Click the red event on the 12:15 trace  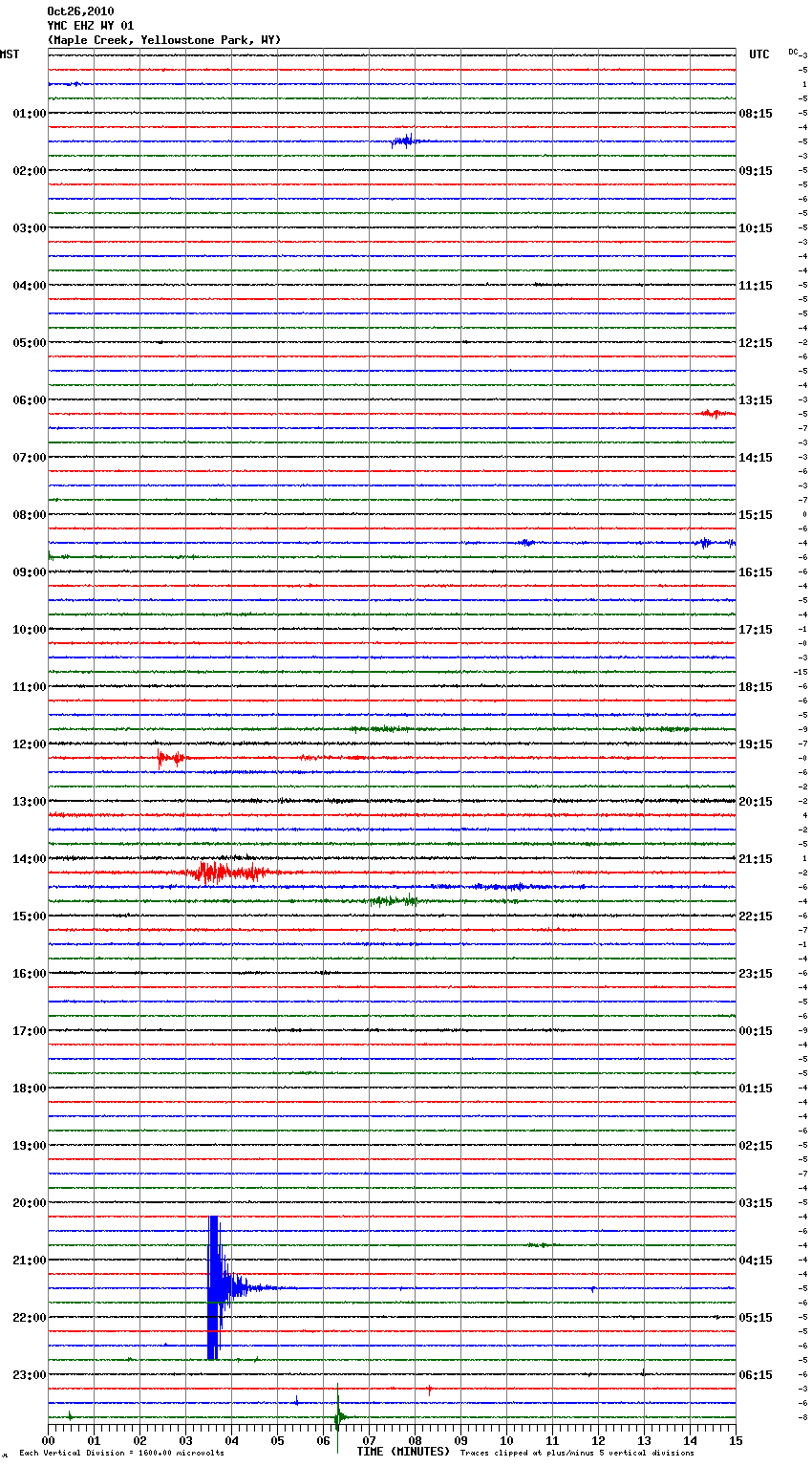(x=171, y=759)
